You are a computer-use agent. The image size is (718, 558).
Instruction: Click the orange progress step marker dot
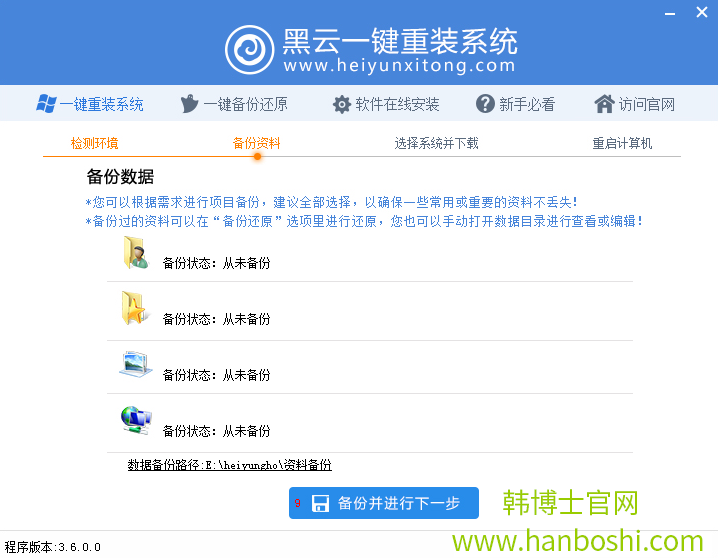pos(257,157)
